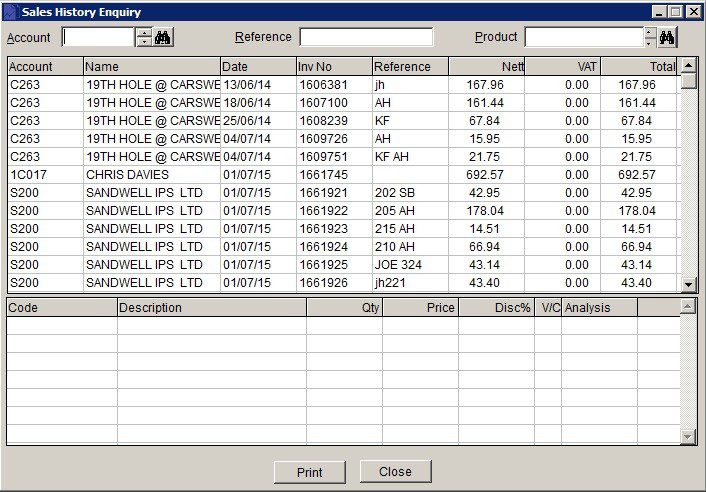Decrease the Account spinner value

(144, 42)
